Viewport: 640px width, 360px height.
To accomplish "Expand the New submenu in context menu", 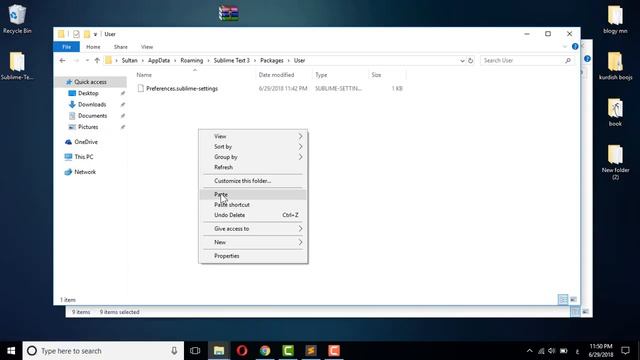I will click(x=253, y=242).
